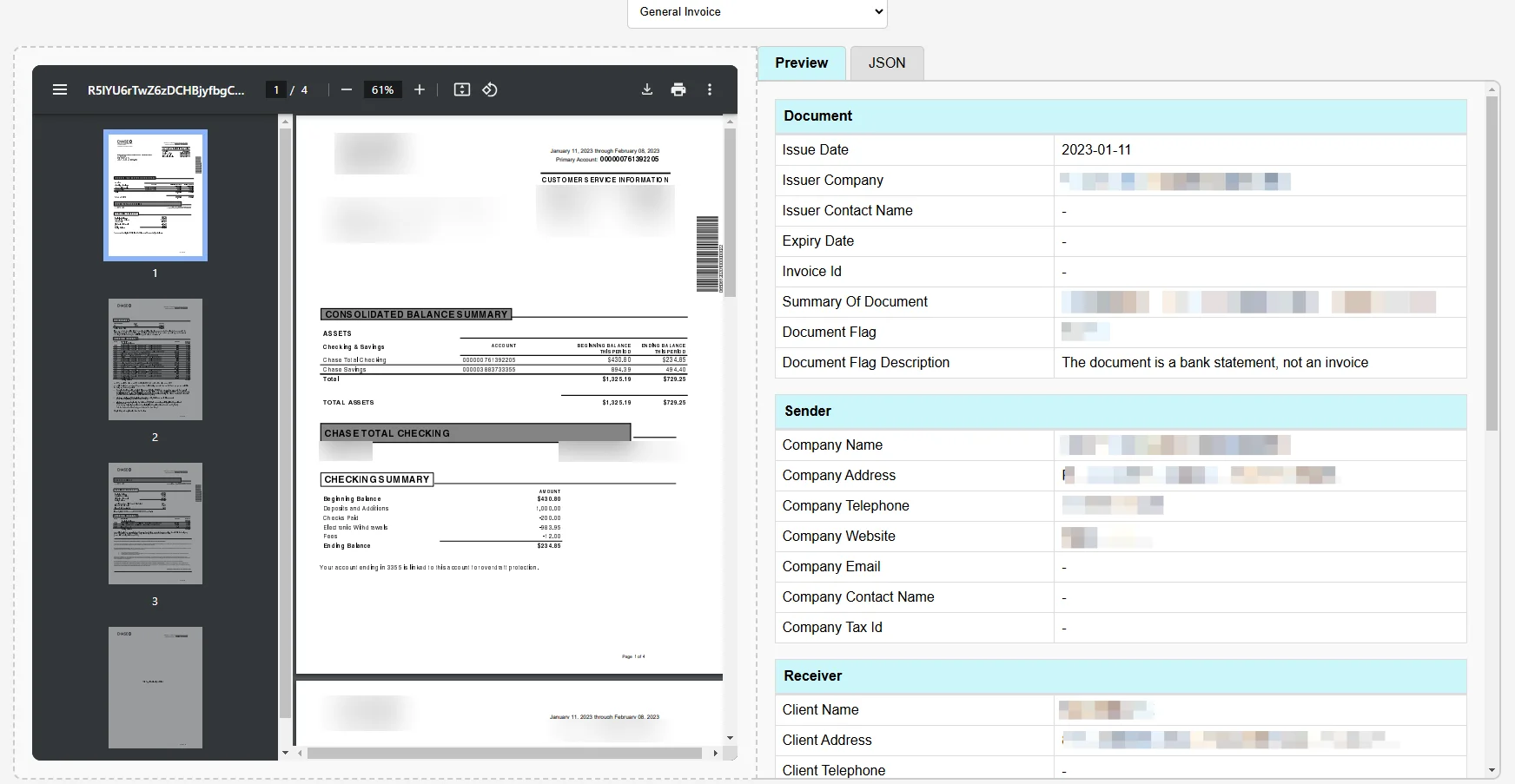The width and height of the screenshot is (1515, 784).
Task: Expand the scroll-down chevron on thumbnail pane
Action: (286, 753)
